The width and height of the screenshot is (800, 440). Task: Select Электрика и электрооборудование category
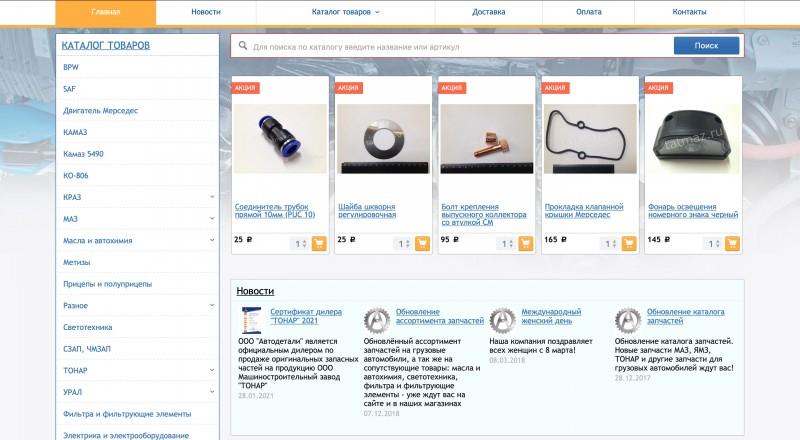tap(126, 435)
